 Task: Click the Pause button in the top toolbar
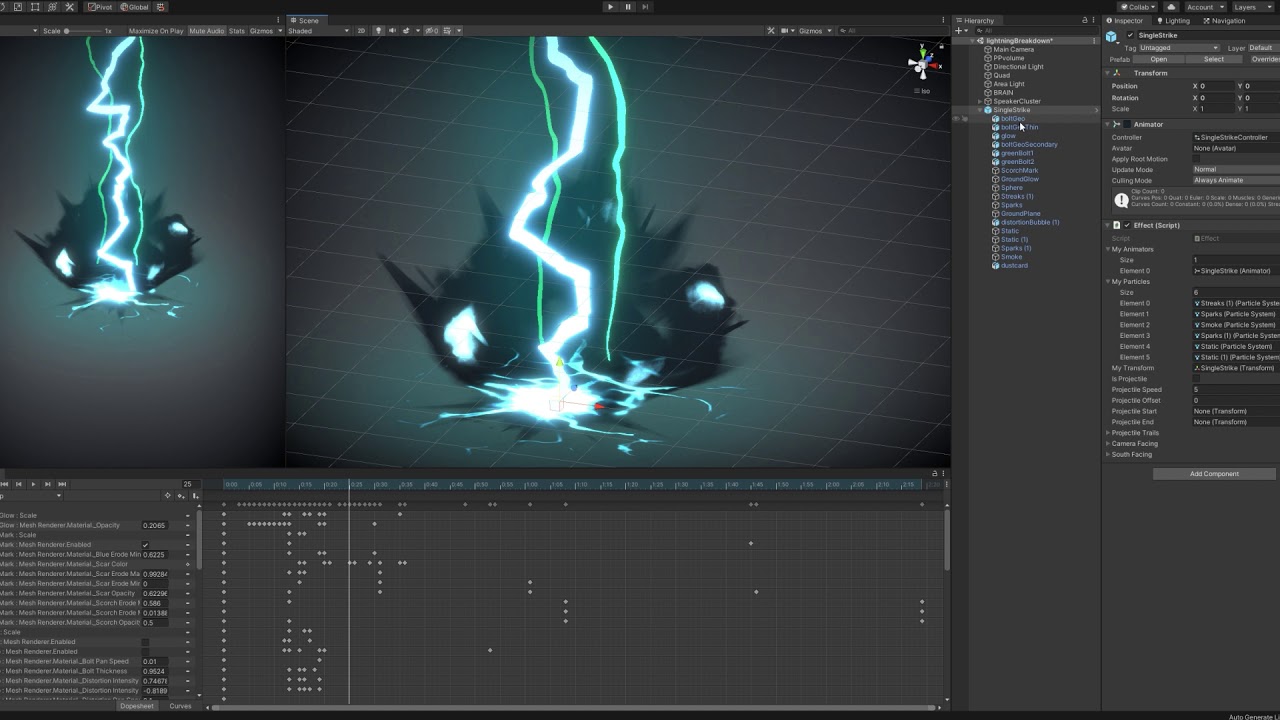[628, 7]
